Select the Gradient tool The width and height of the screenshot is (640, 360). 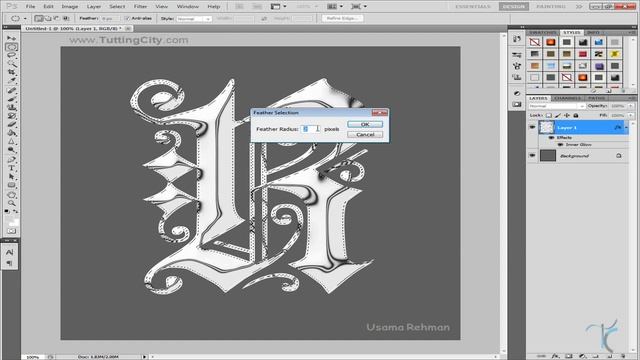(11, 133)
